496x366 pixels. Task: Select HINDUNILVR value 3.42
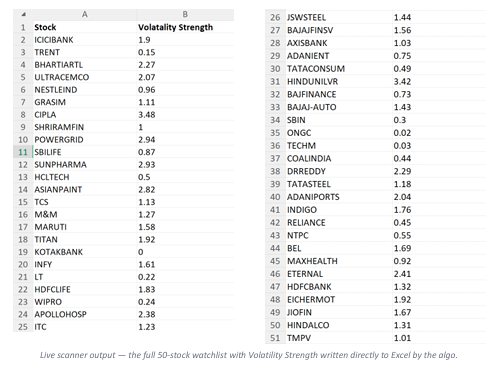tap(439, 81)
